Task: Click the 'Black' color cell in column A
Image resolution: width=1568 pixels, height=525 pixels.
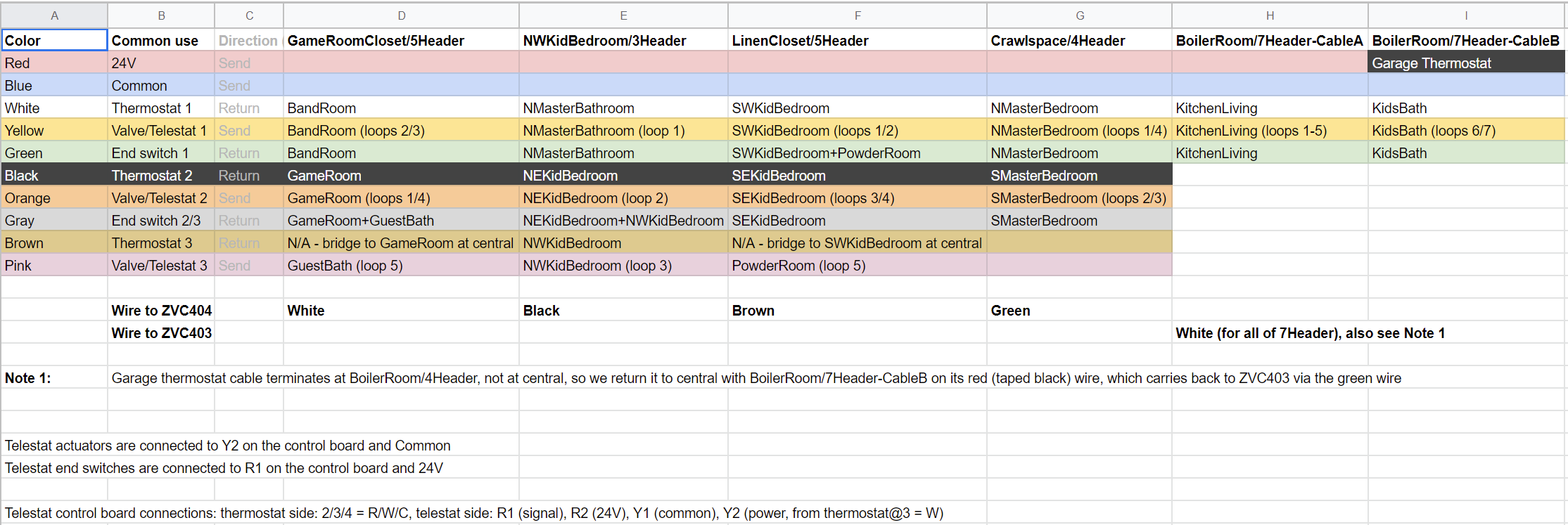Action: coord(54,175)
